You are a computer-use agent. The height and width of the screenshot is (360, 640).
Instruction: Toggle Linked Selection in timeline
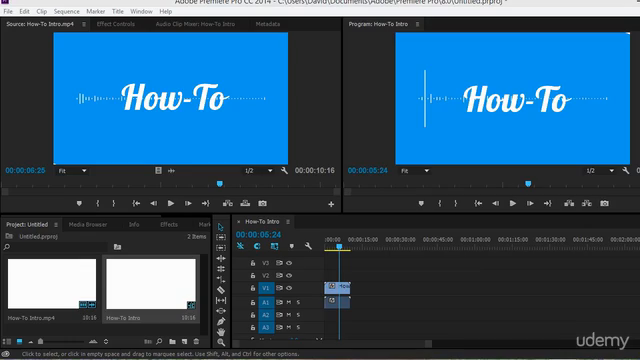274,246
